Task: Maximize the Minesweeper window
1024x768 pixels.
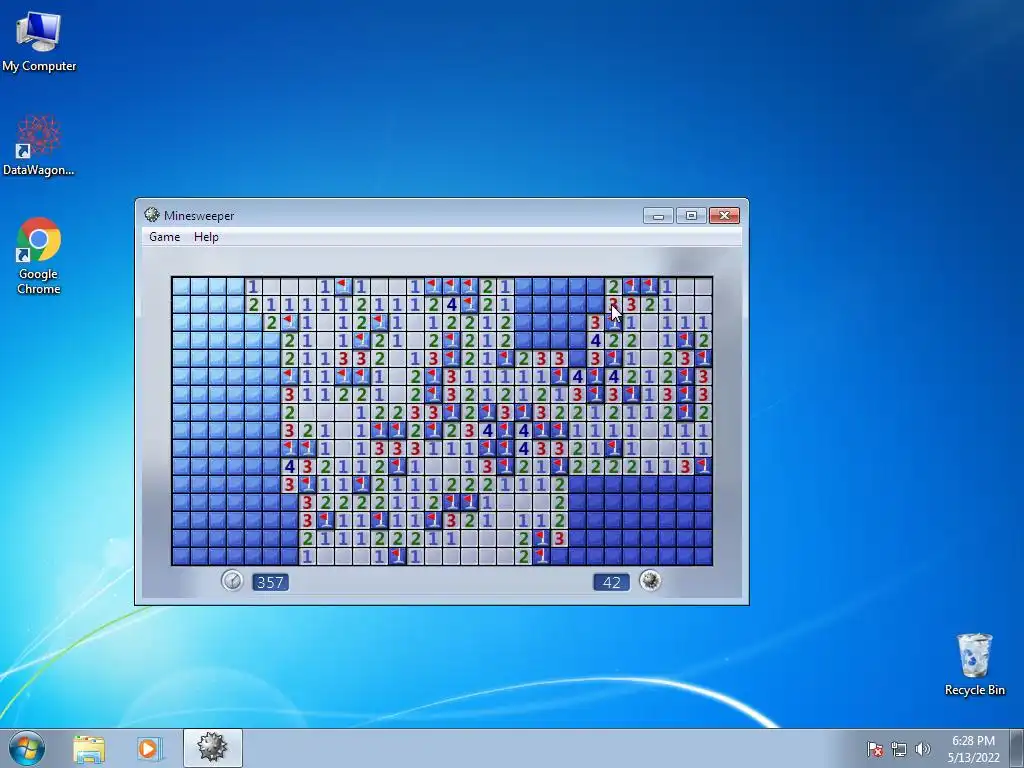Action: (x=691, y=216)
